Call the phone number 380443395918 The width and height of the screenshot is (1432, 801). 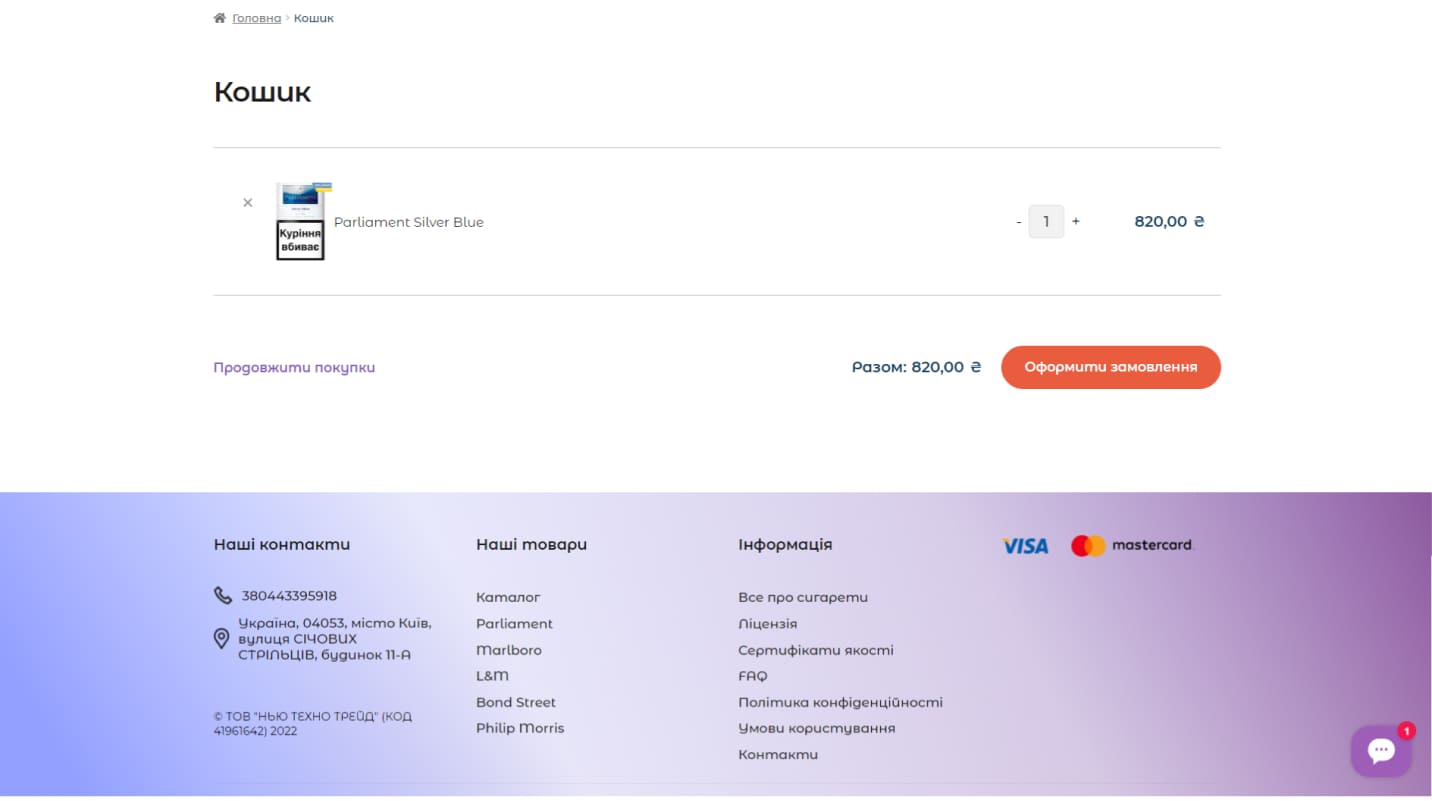pyautogui.click(x=289, y=596)
